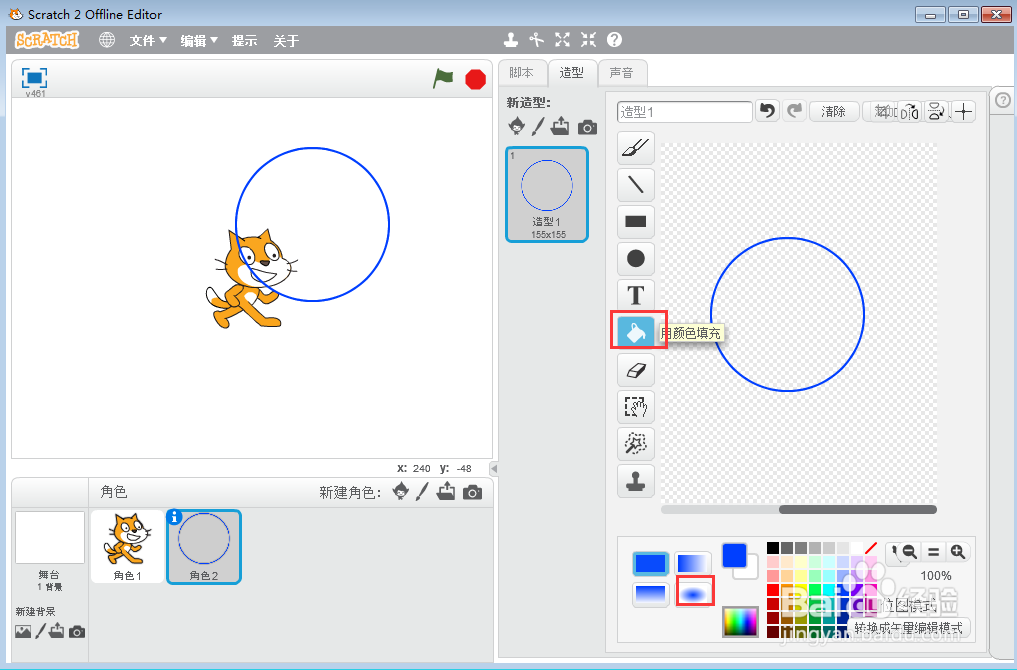Select the Duplicate stamp in top toolbar
This screenshot has width=1017, height=670.
[x=511, y=40]
